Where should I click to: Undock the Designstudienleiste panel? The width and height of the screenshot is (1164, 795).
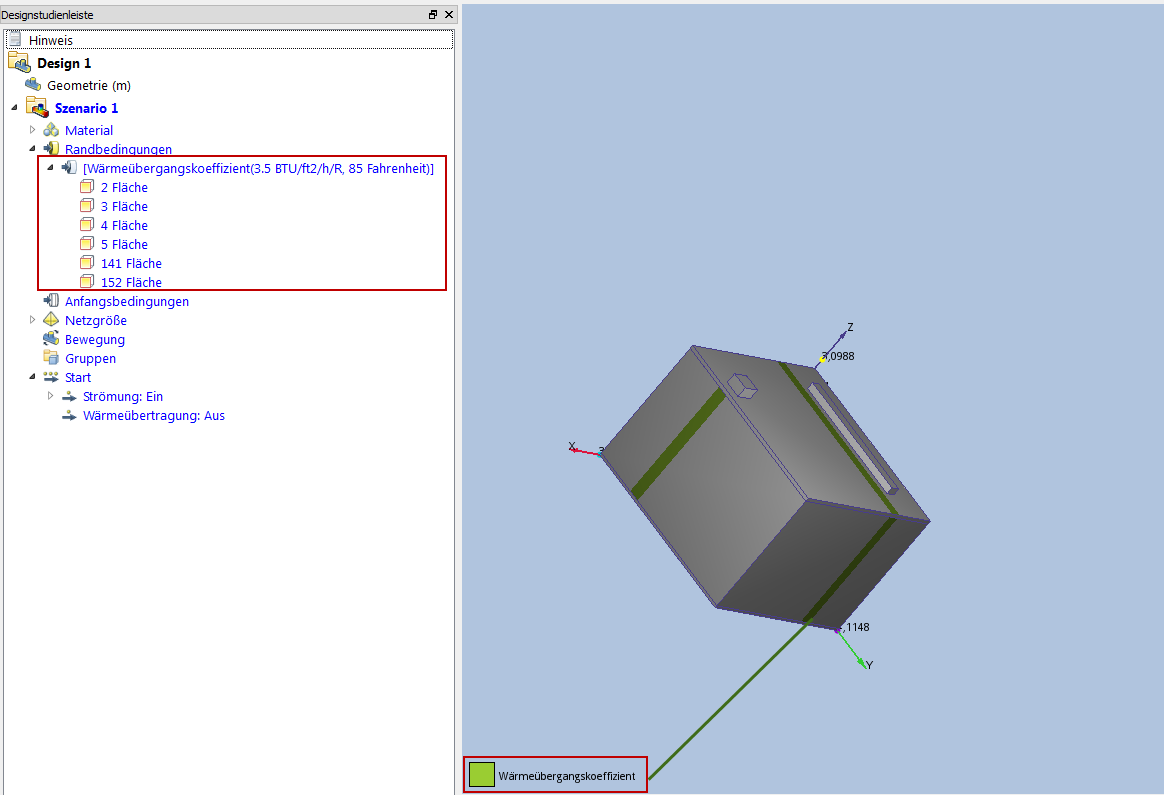pyautogui.click(x=433, y=15)
